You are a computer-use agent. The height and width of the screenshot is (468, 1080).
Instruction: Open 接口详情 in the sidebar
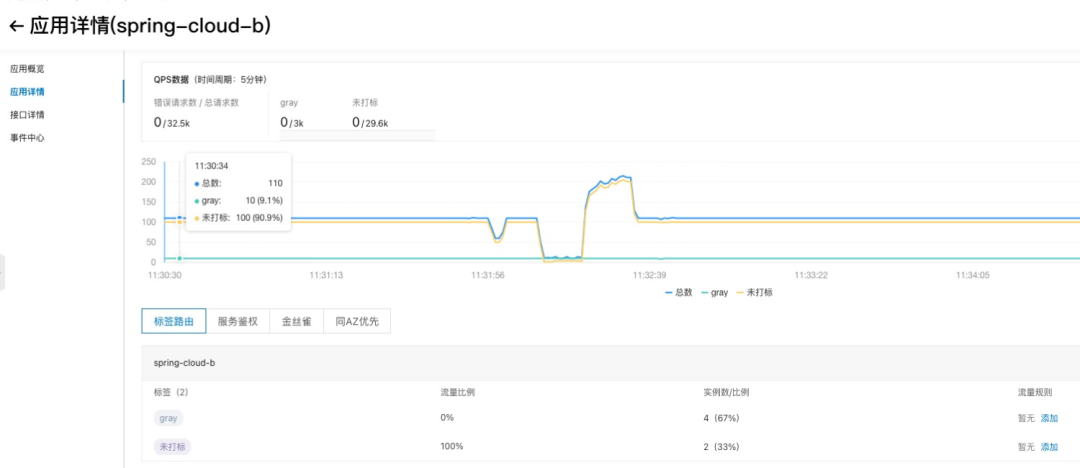pos(28,115)
